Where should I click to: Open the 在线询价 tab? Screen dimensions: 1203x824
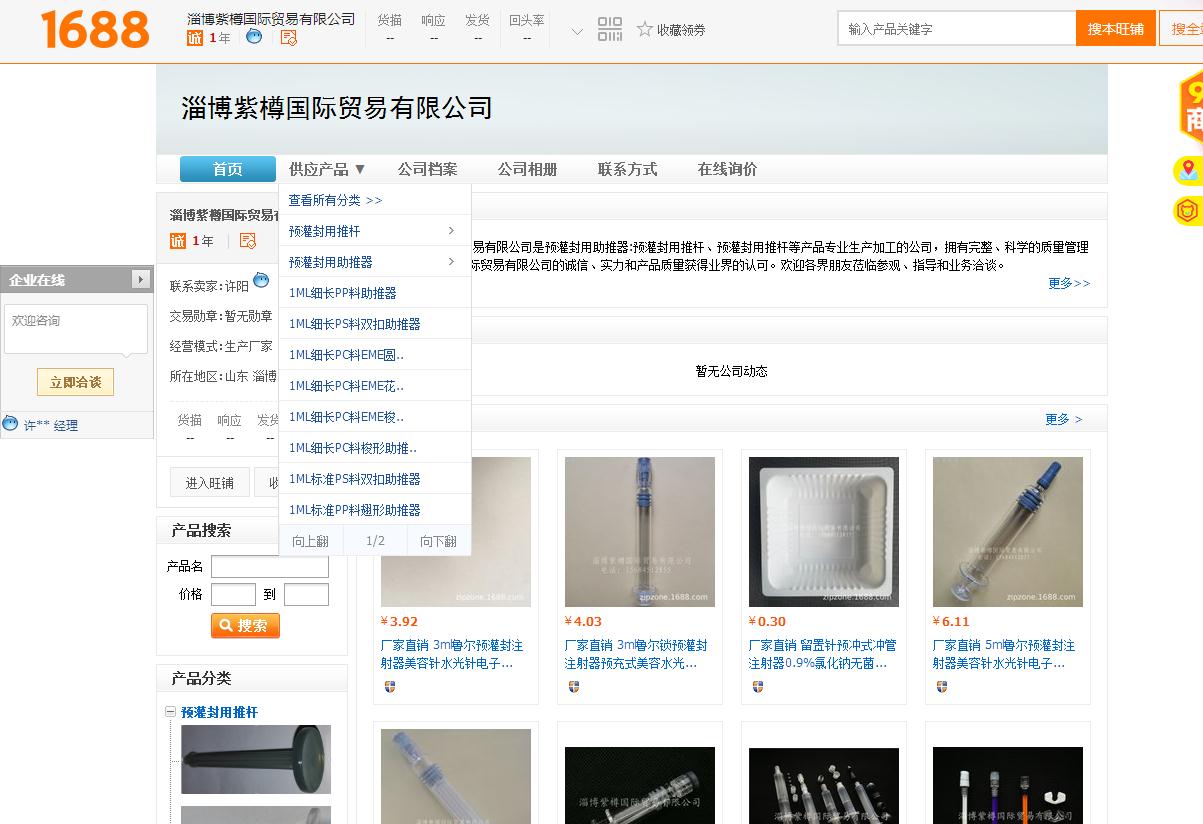point(728,169)
